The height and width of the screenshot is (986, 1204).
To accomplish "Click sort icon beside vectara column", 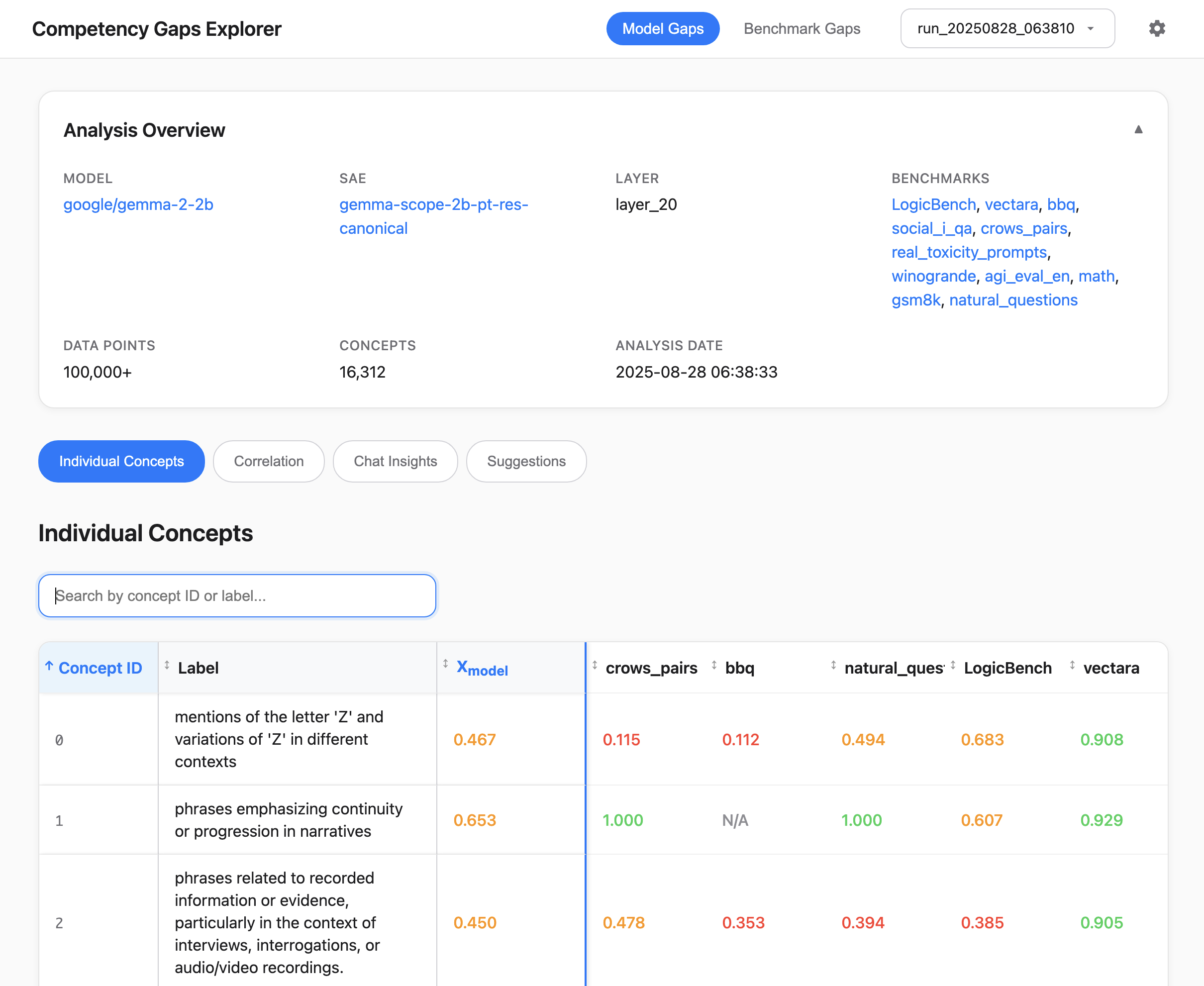I will 1072,665.
